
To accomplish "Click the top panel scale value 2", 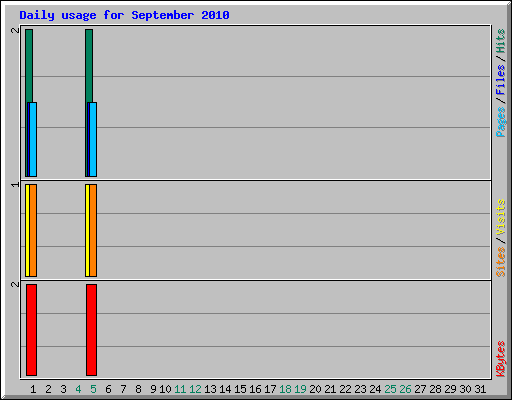I will click(15, 31).
